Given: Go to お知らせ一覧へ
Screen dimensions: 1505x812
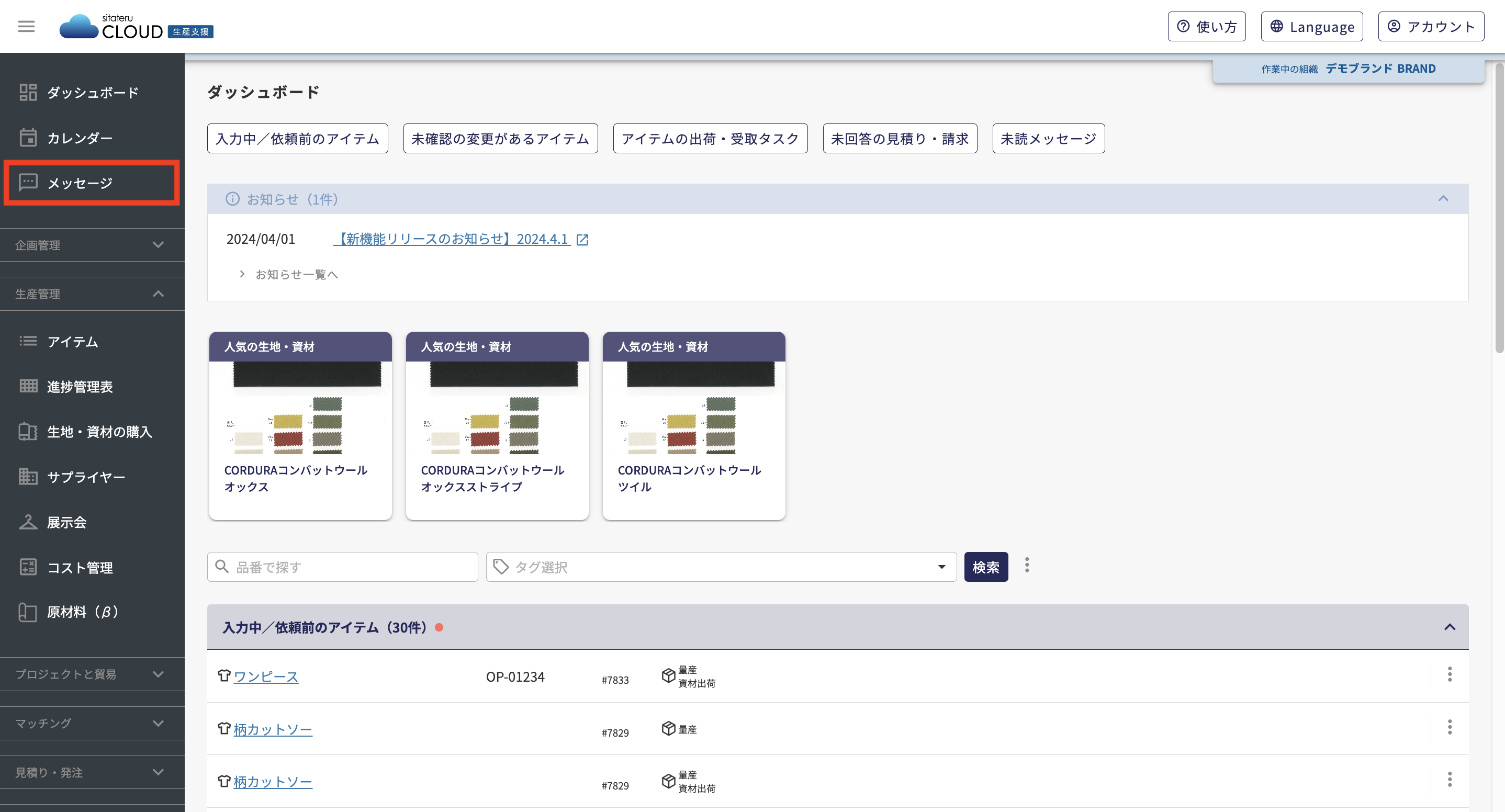Looking at the screenshot, I should coord(297,274).
